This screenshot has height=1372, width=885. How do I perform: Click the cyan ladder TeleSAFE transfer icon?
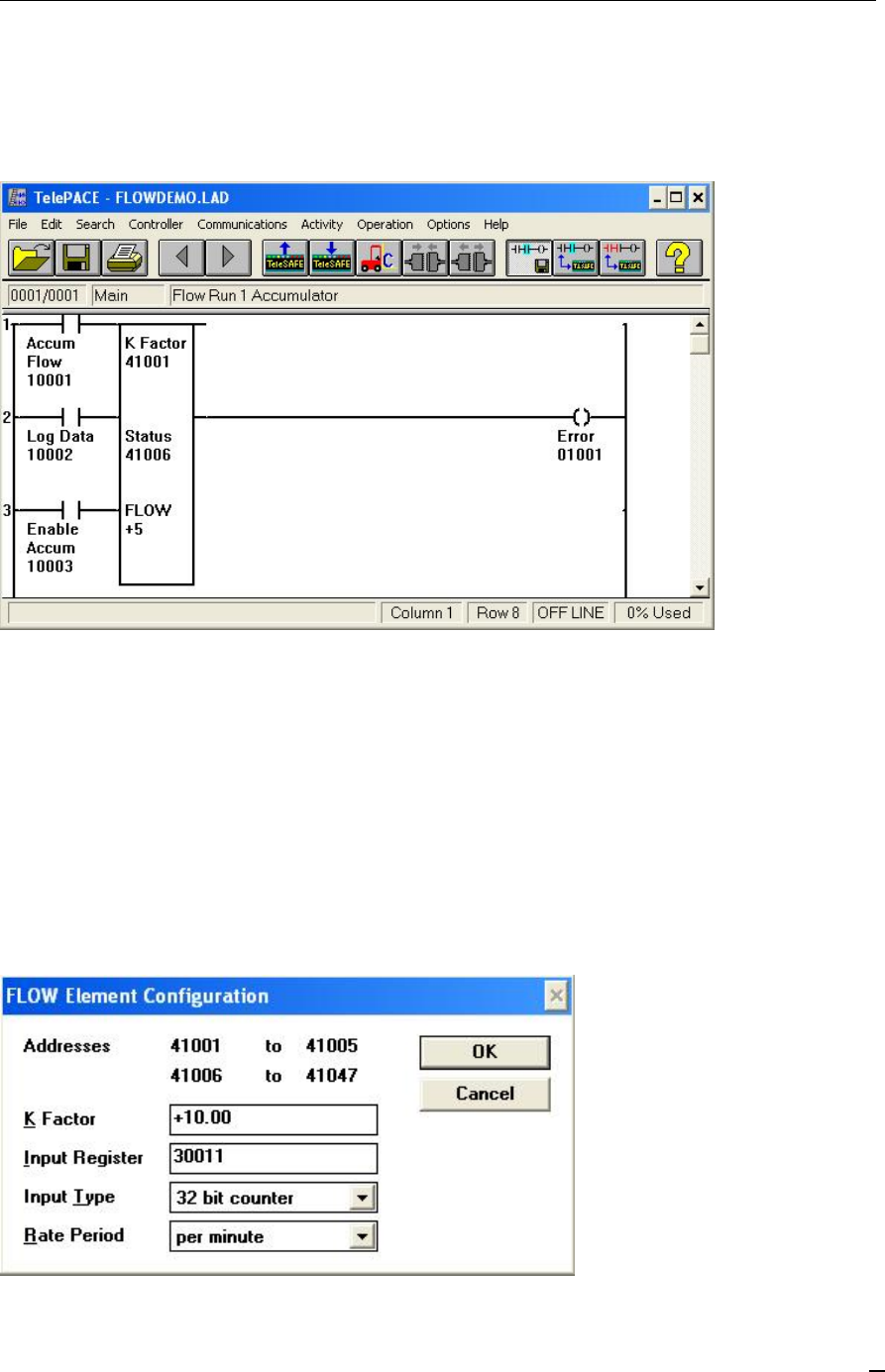point(575,259)
